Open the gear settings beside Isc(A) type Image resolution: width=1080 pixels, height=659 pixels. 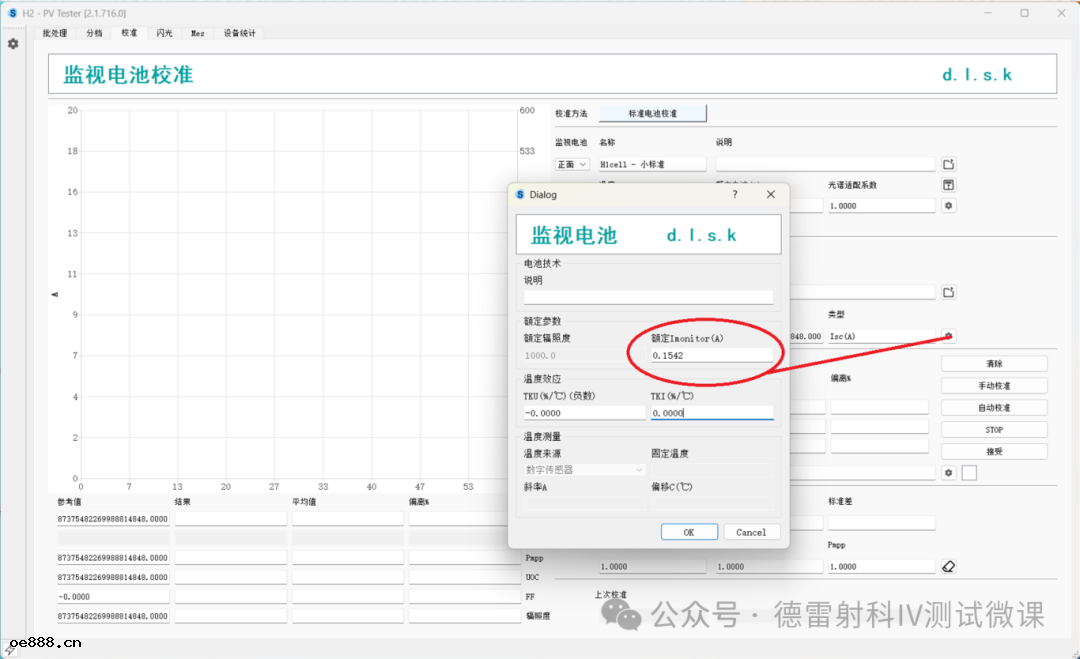click(949, 336)
